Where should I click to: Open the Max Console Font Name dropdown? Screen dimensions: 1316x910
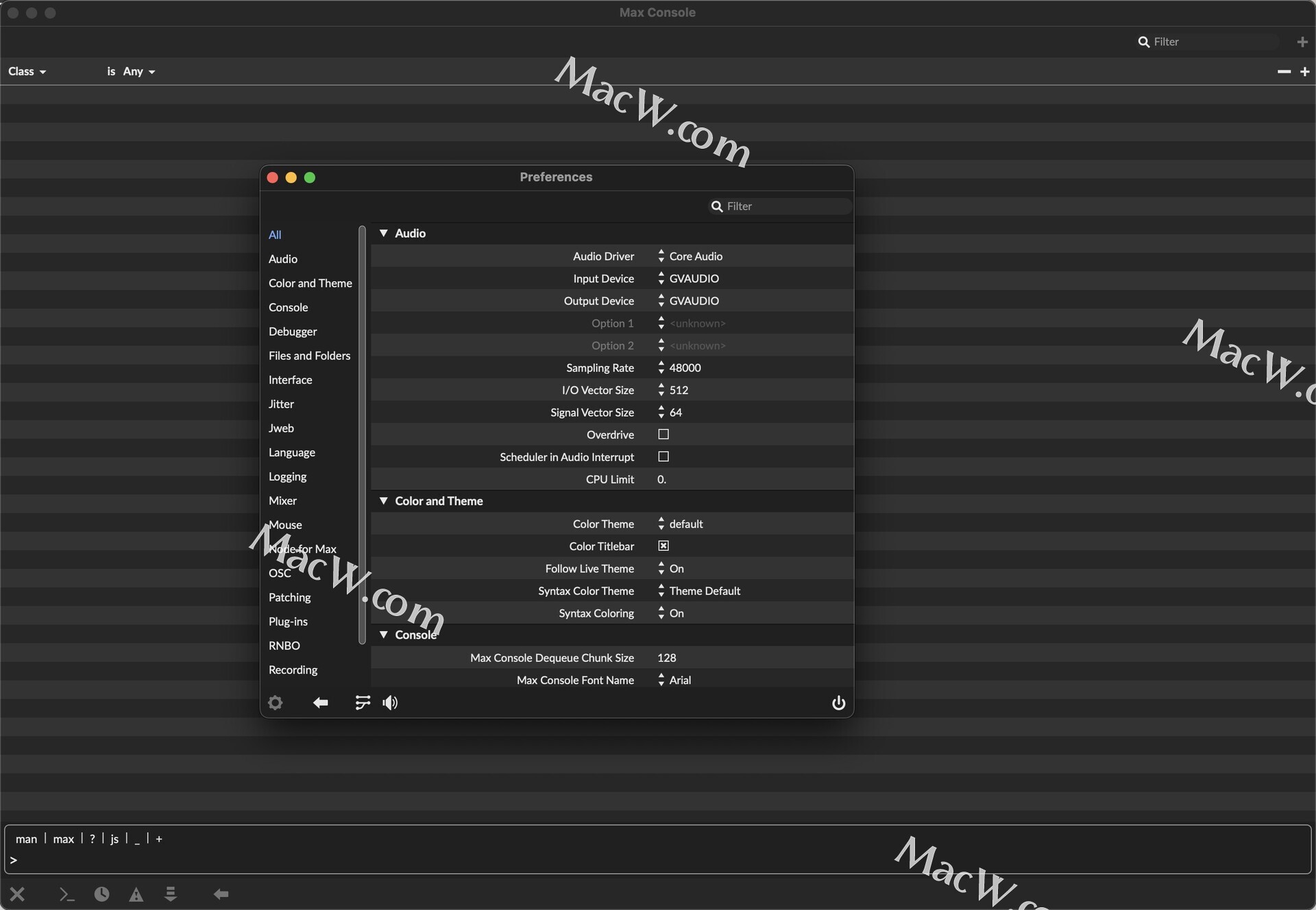[x=674, y=680]
